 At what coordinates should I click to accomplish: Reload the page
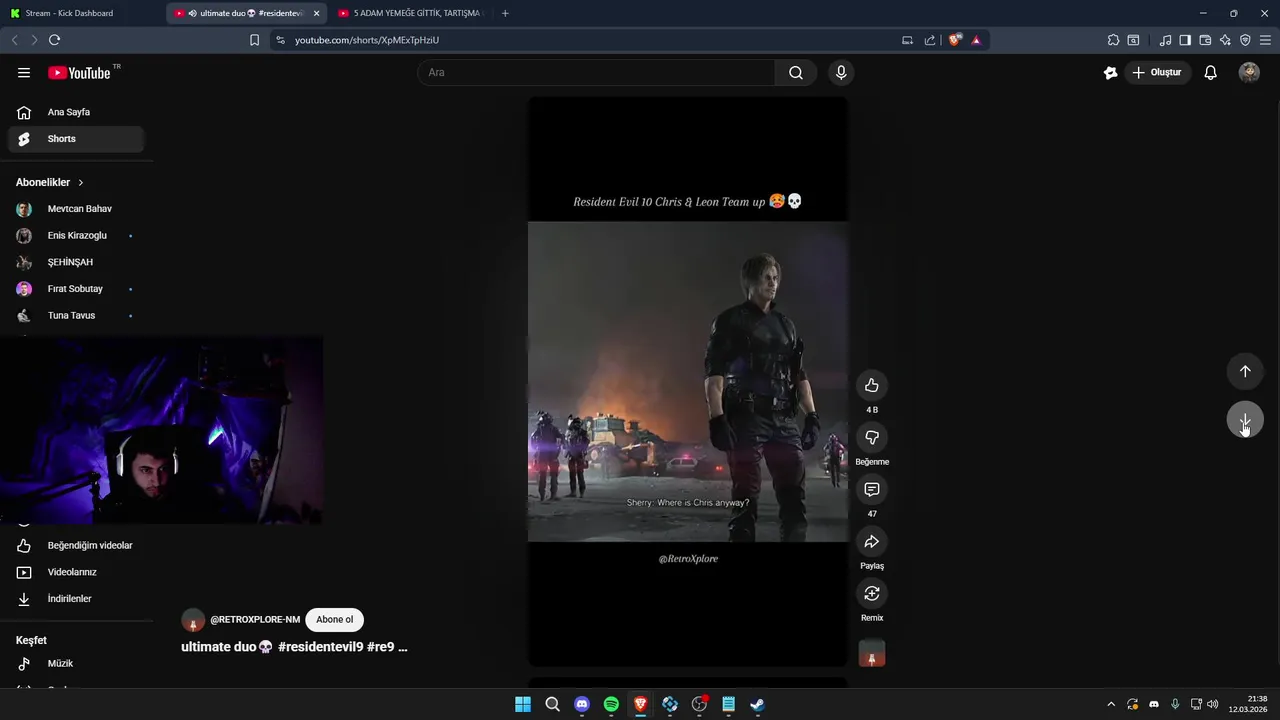pyautogui.click(x=54, y=40)
